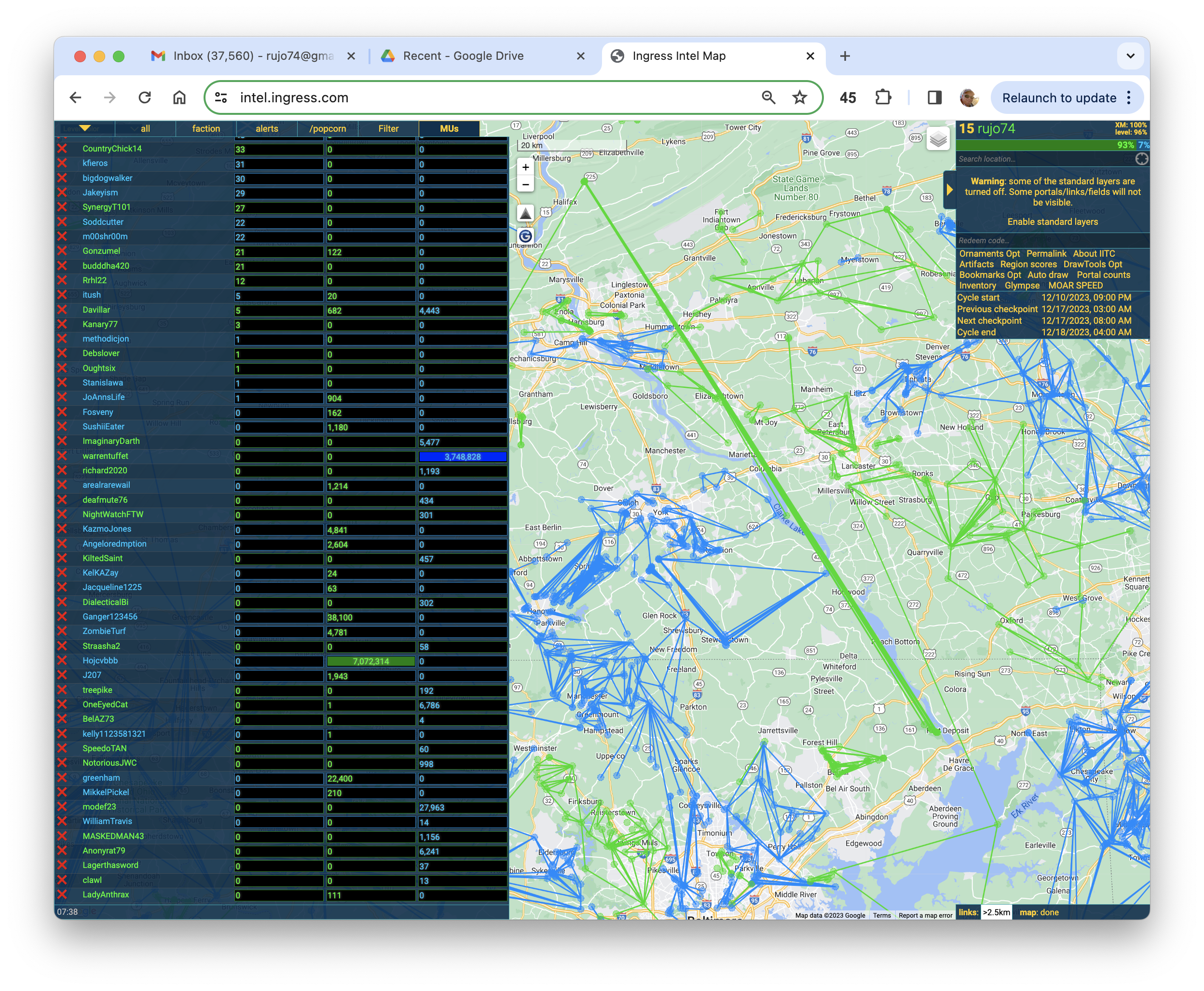This screenshot has height=991, width=1204.
Task: Click warrentuffet's blue 3,748,828 MU bar
Action: (462, 457)
